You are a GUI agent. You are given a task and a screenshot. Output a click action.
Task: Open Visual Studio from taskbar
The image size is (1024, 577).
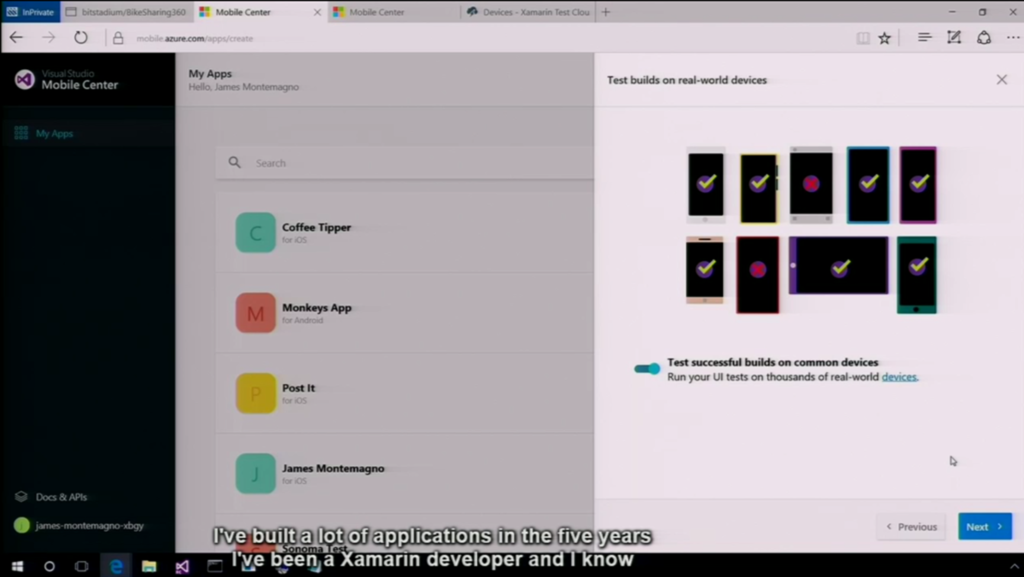[x=182, y=566]
